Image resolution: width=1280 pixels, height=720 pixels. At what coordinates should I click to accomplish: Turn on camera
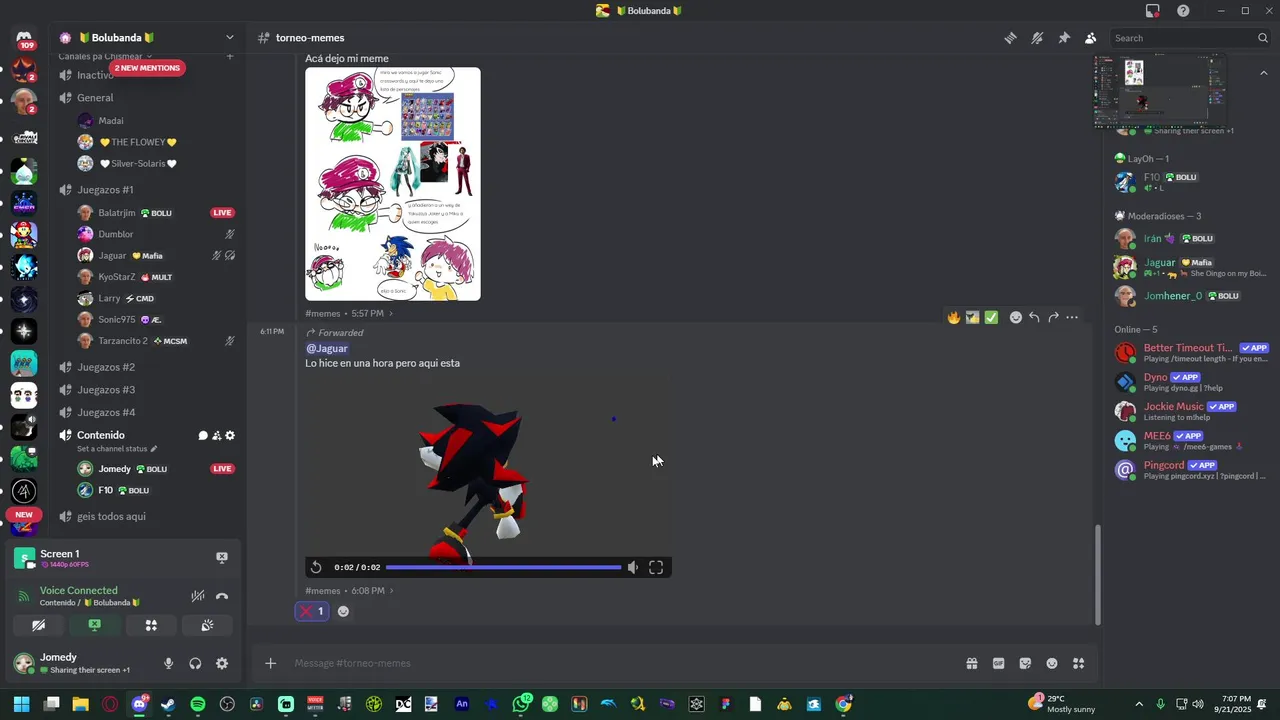38,625
